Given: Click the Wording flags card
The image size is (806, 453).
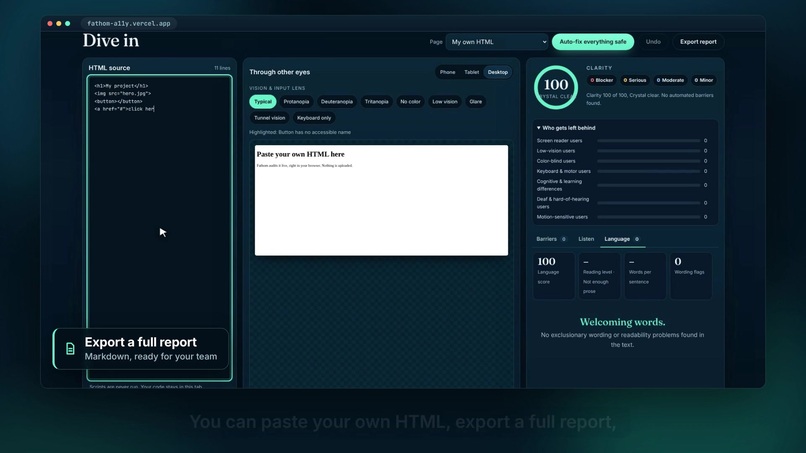Looking at the screenshot, I should coord(691,276).
